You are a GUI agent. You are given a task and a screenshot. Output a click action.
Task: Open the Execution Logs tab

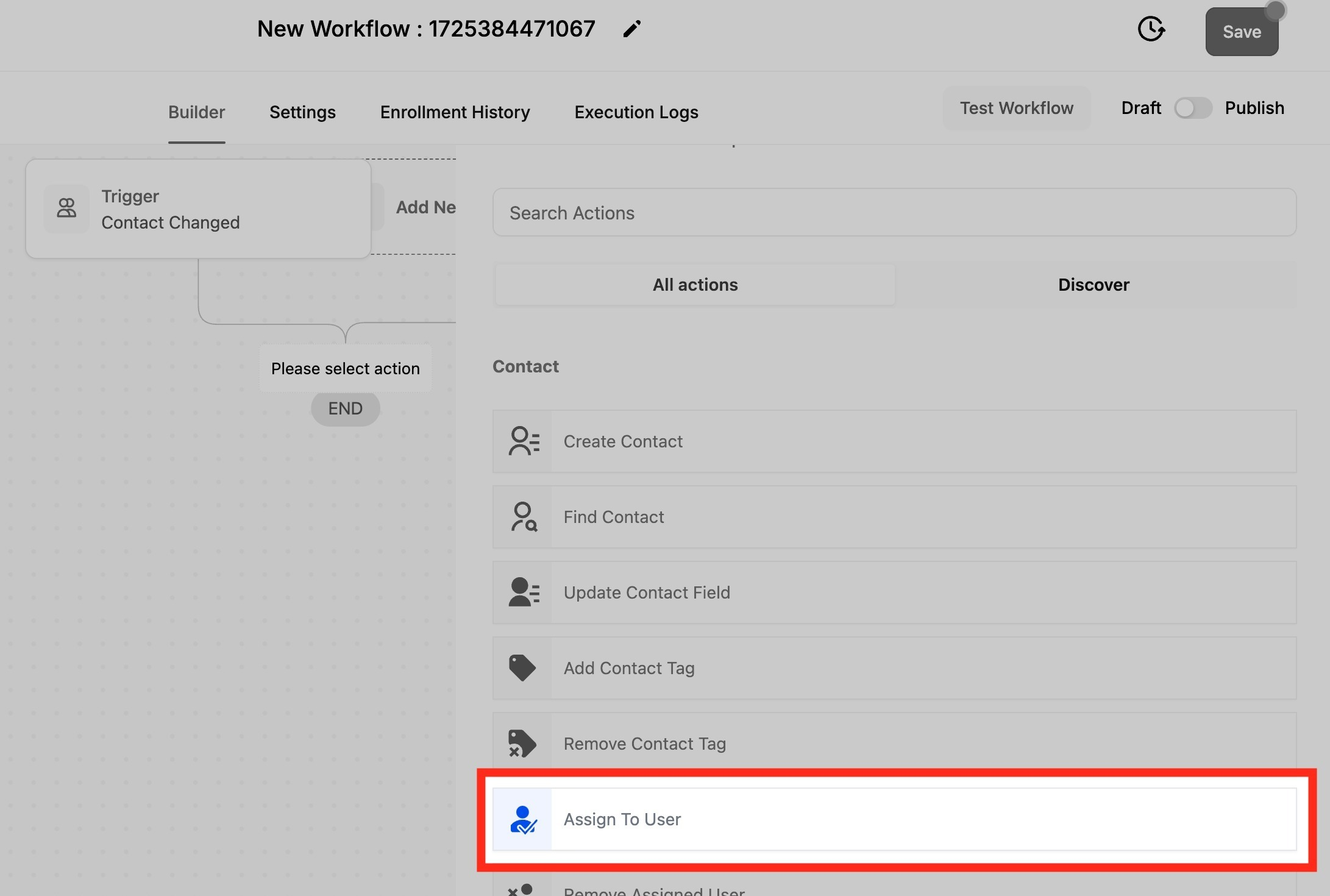click(636, 112)
